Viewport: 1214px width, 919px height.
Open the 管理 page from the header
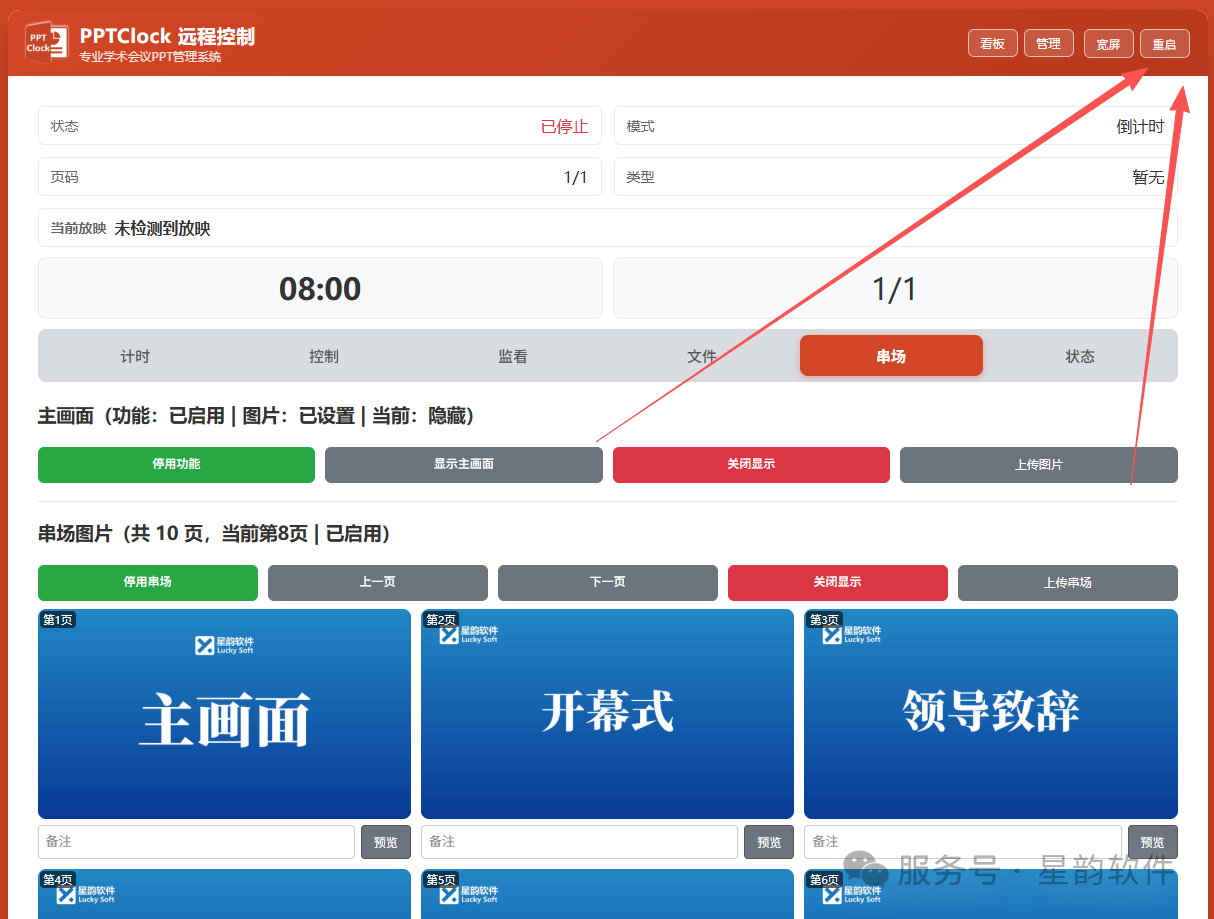(1048, 44)
